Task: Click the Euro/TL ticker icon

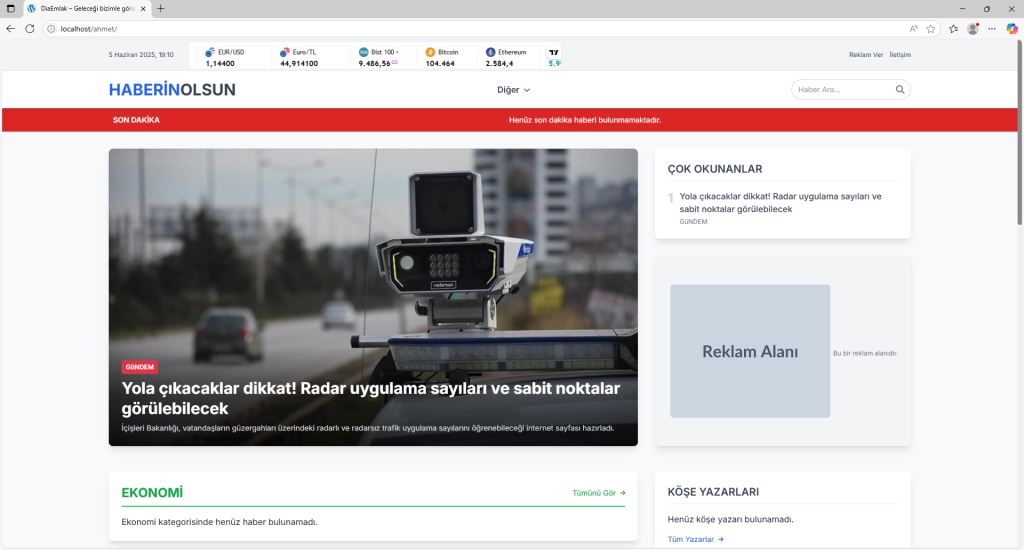Action: coord(284,52)
